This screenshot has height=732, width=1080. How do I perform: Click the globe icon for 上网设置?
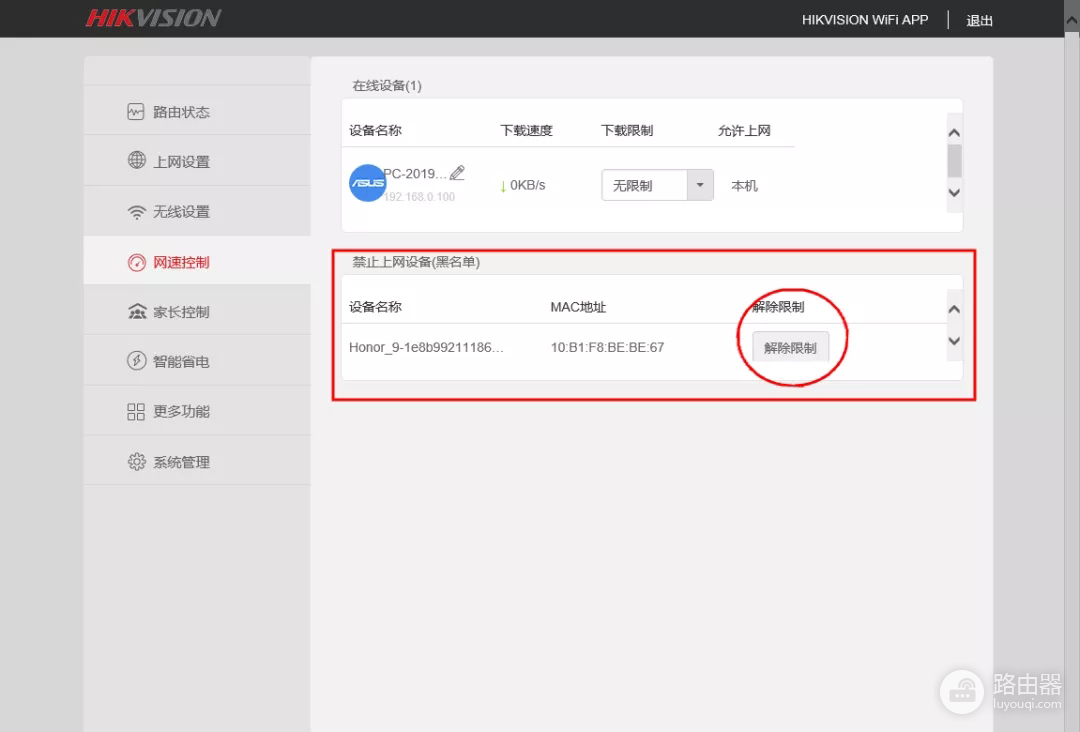[137, 160]
